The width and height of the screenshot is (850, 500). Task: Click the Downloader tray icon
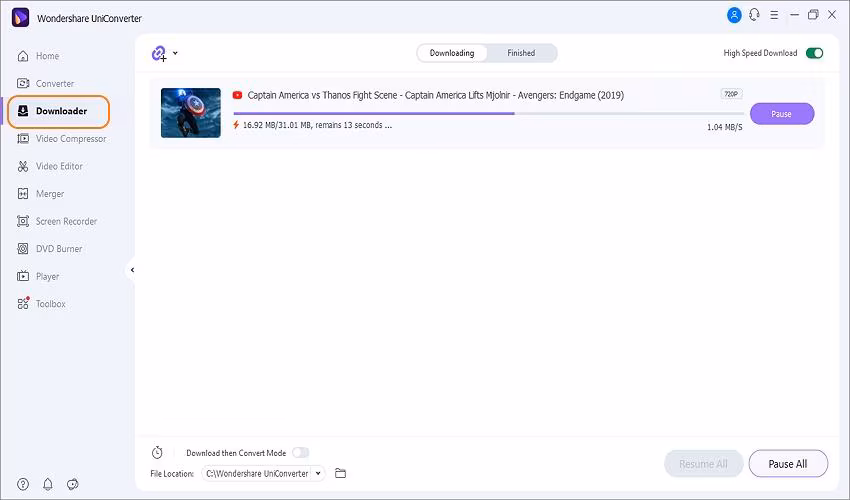point(23,111)
